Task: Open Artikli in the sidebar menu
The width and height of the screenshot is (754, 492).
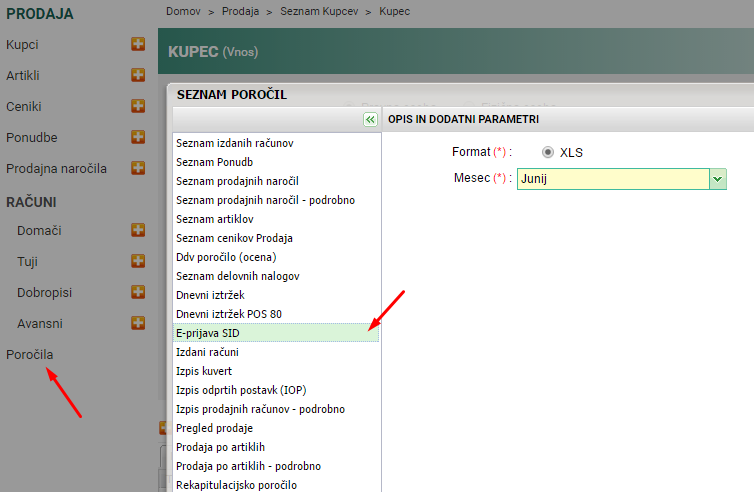Action: 23,76
